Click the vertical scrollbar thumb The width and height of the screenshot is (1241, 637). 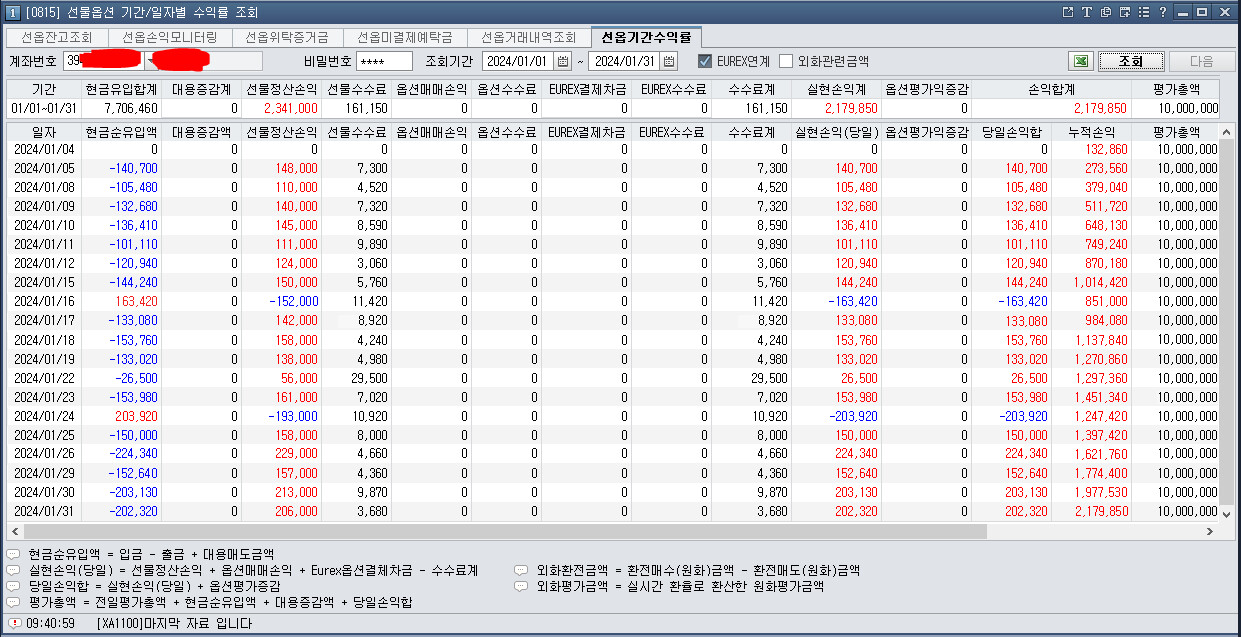tap(1227, 322)
